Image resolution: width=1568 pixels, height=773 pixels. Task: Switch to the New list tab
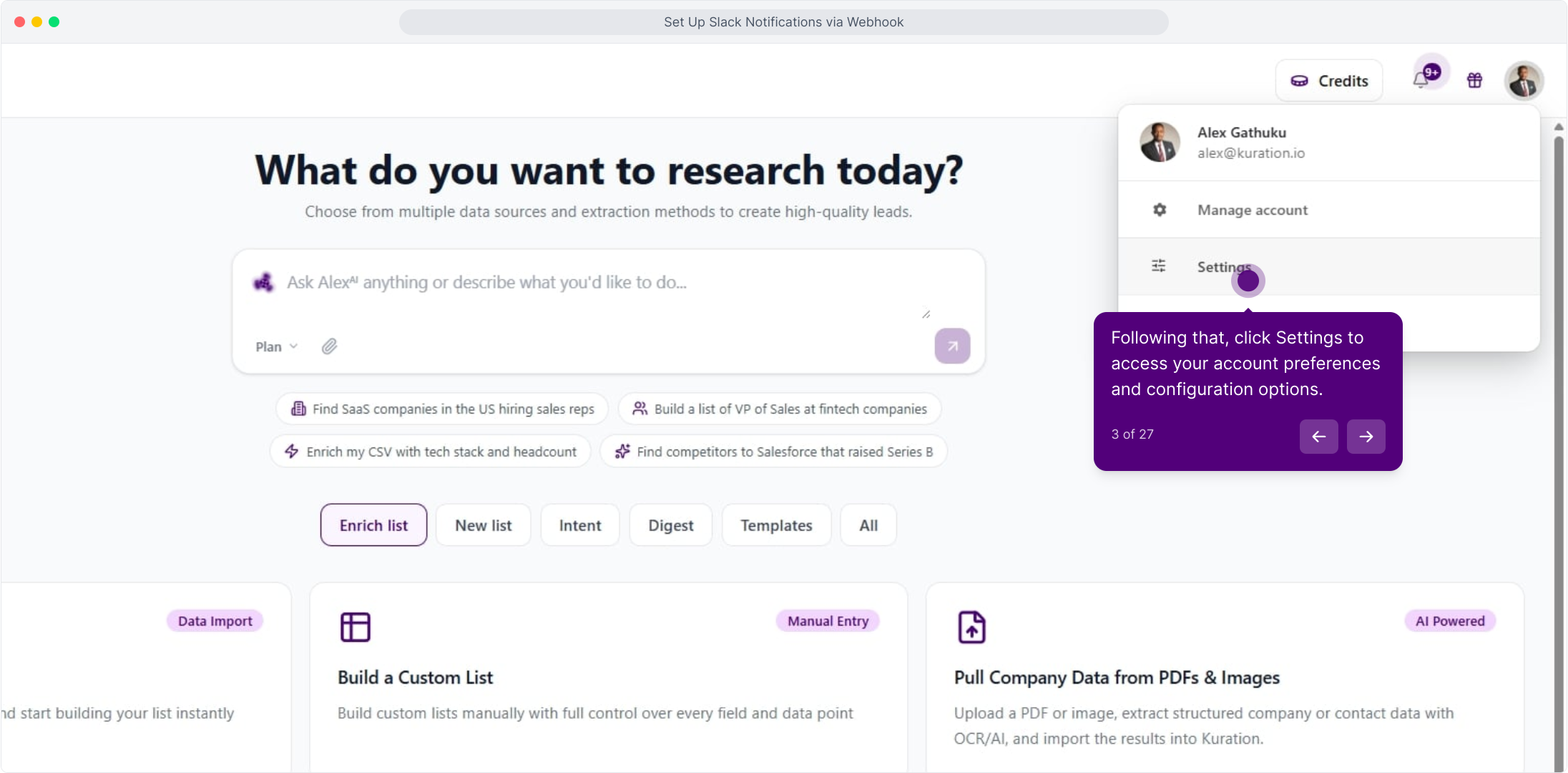(484, 525)
